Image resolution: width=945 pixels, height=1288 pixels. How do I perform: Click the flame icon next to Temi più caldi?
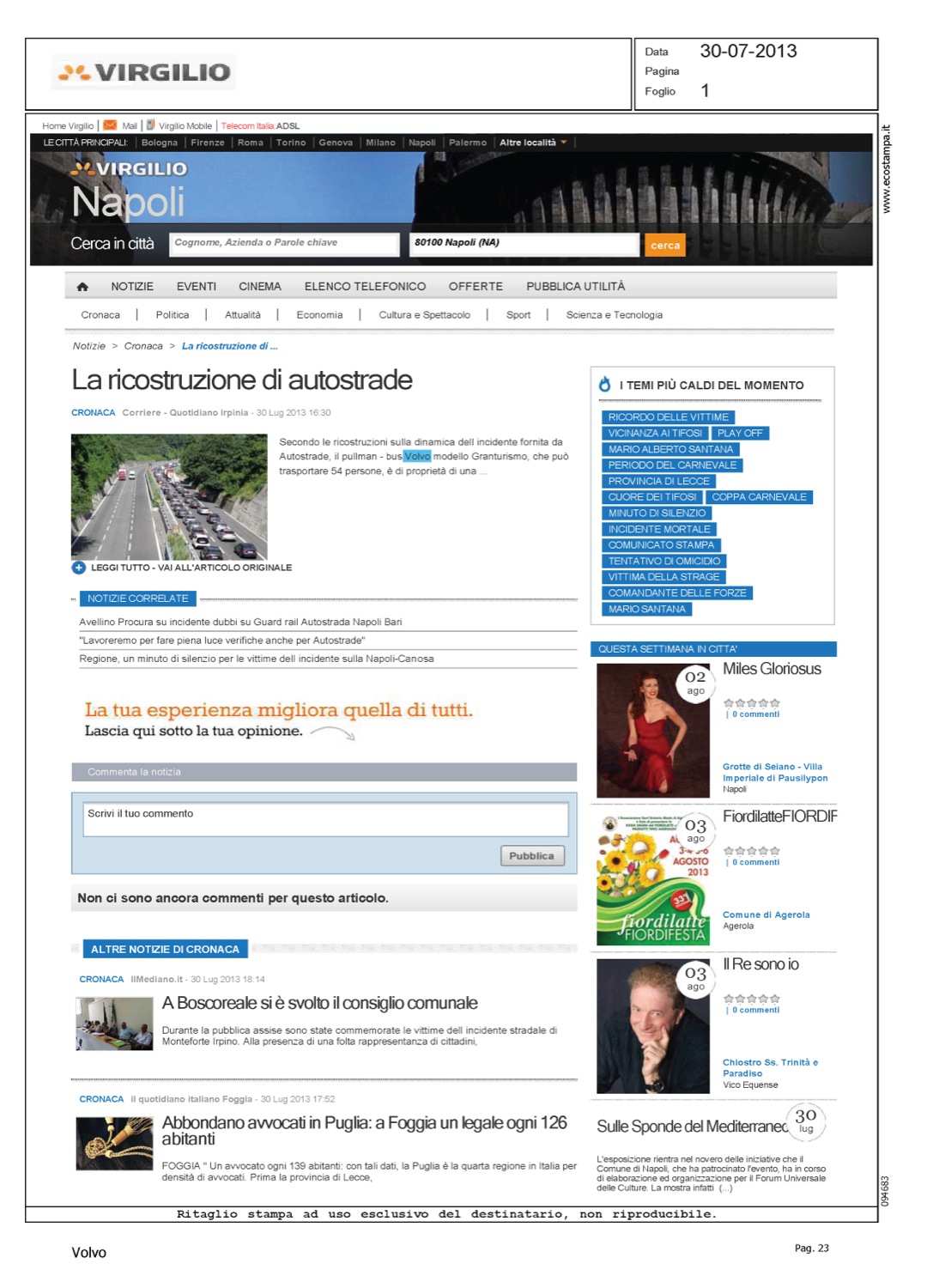click(x=605, y=385)
